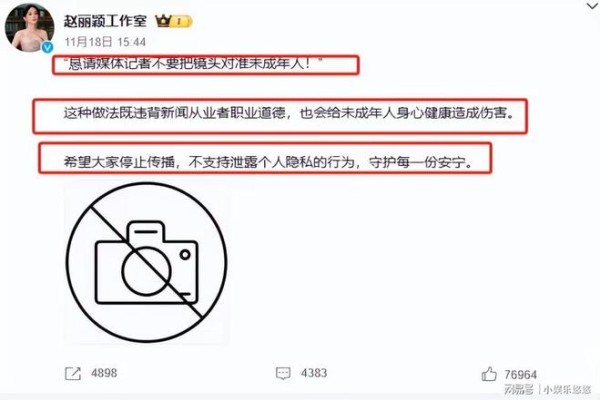This screenshot has height=400, width=600.
Task: Click paragraph starting 希望大家停止传播
Action: click(268, 162)
